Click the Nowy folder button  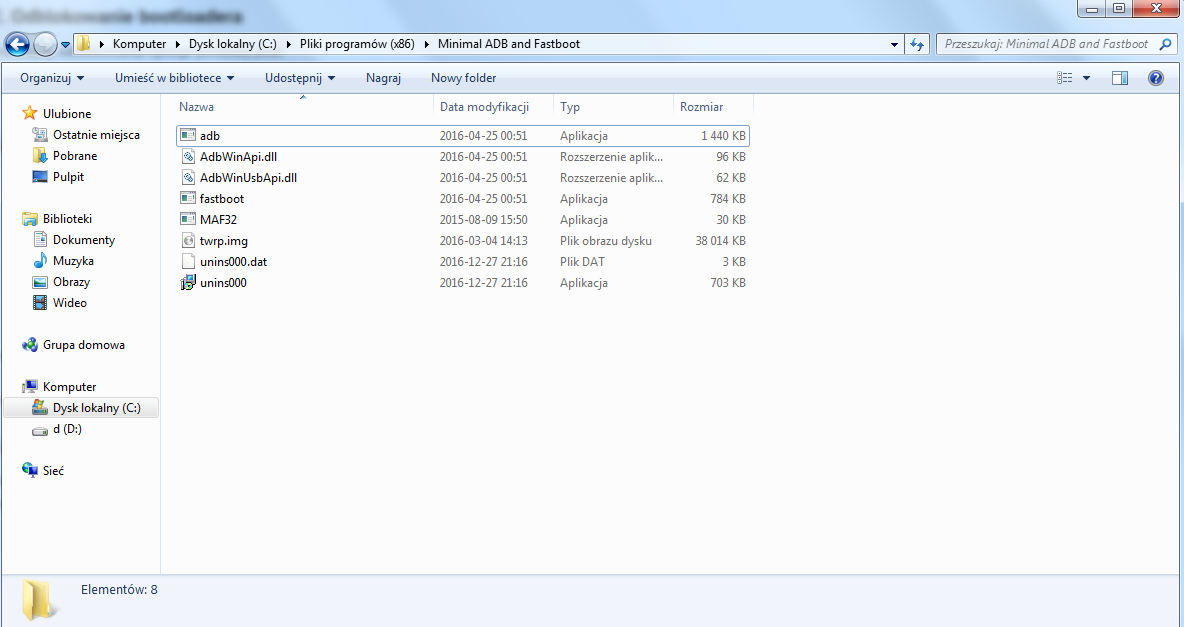463,78
